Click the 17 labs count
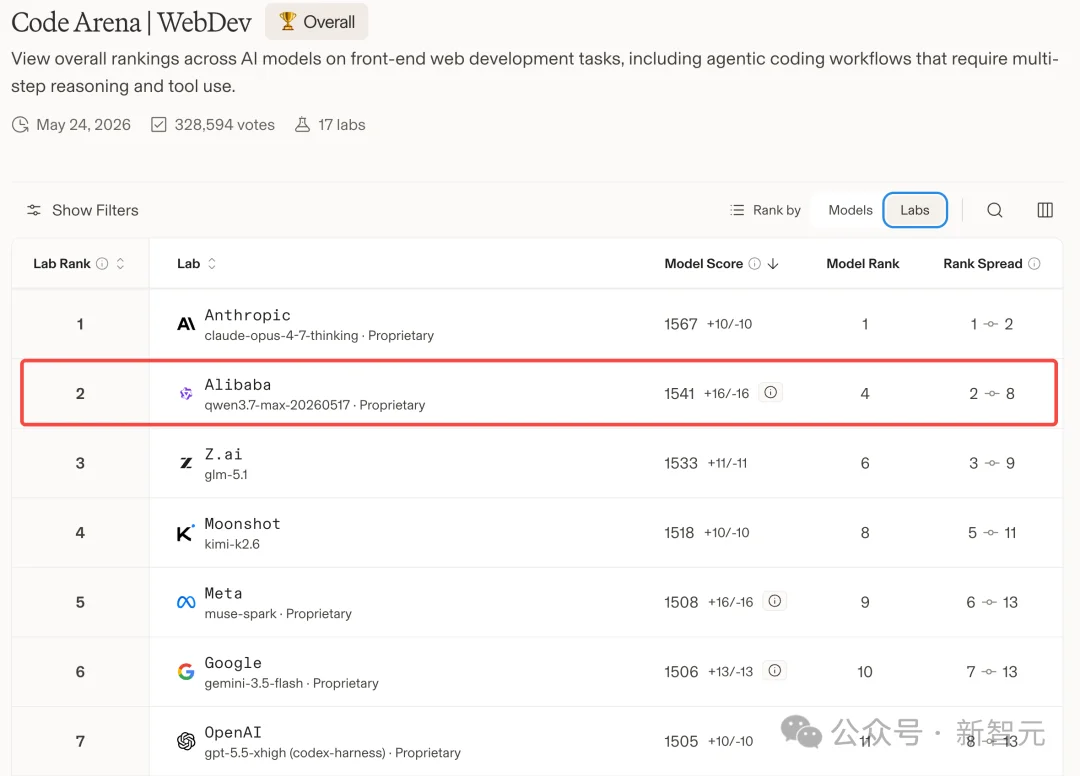This screenshot has height=776, width=1080. [342, 125]
